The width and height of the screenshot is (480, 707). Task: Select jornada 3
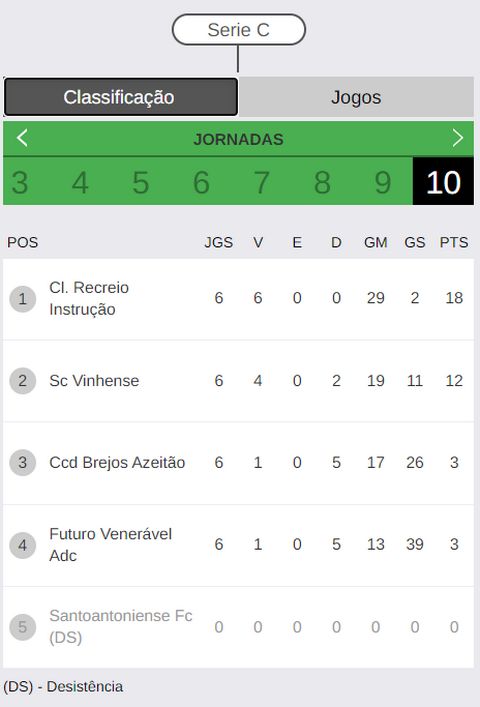pyautogui.click(x=20, y=182)
